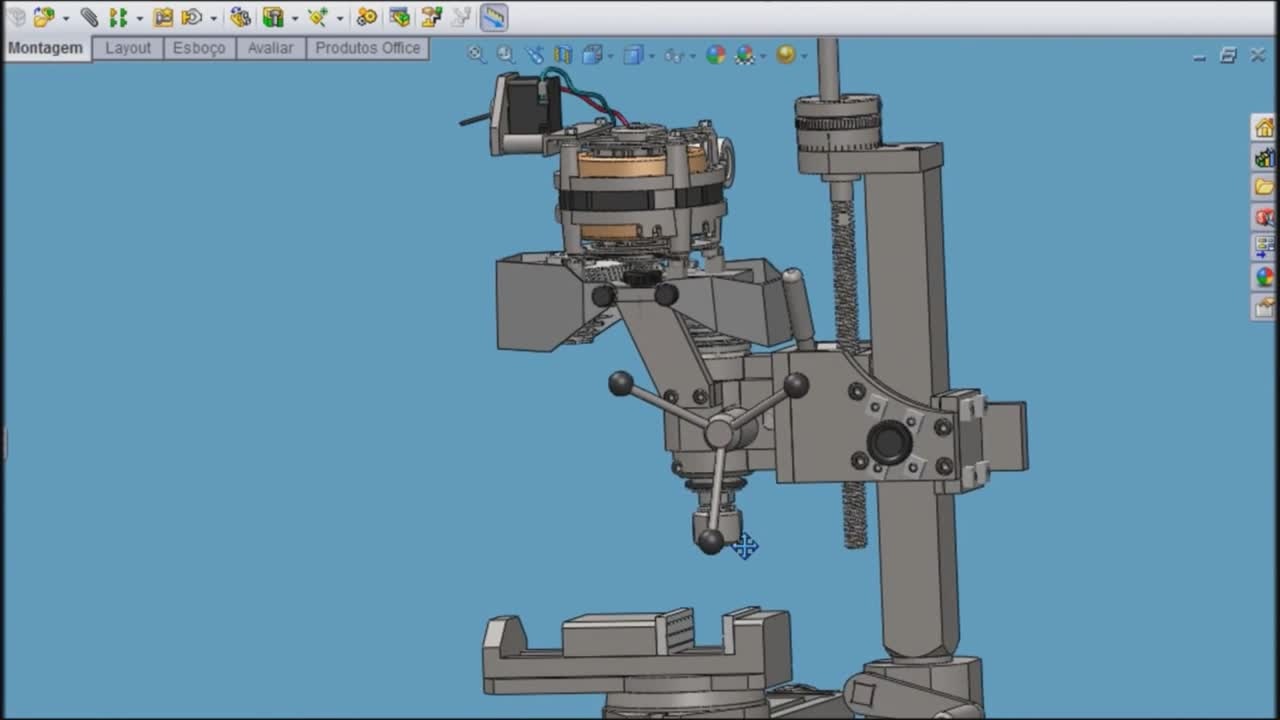This screenshot has width=1280, height=720.
Task: Click the Zoom to Area icon
Action: (x=506, y=55)
